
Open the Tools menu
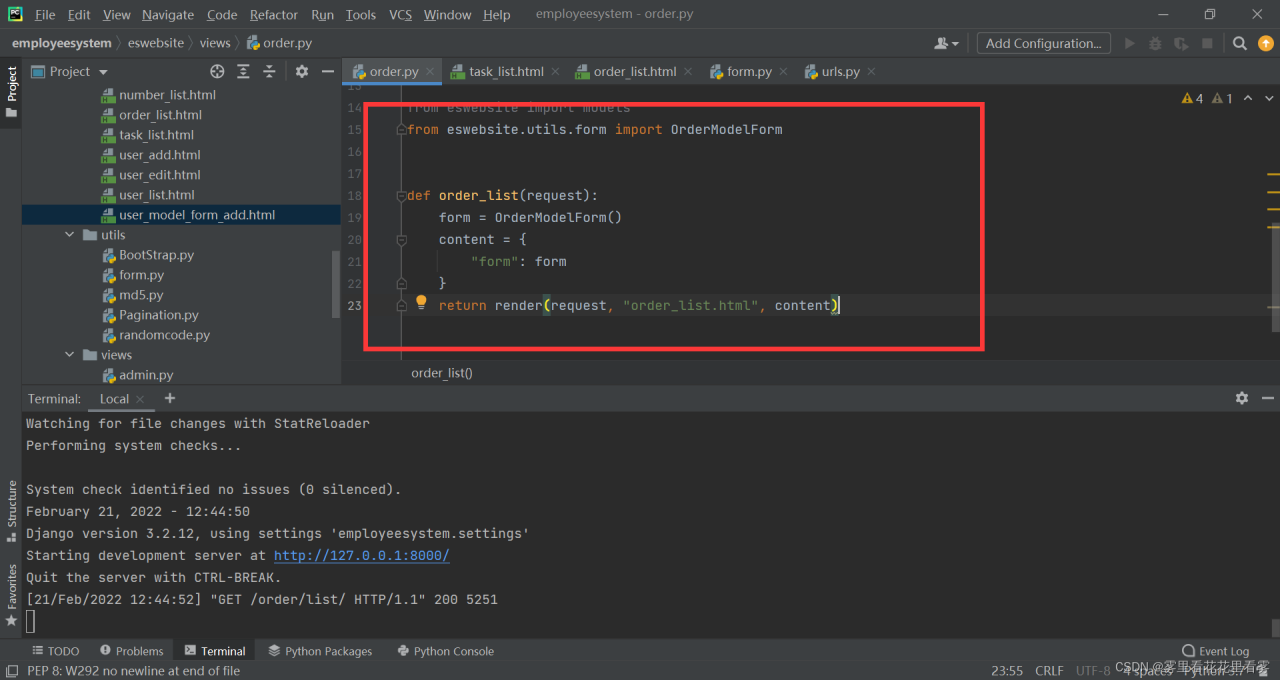point(361,15)
